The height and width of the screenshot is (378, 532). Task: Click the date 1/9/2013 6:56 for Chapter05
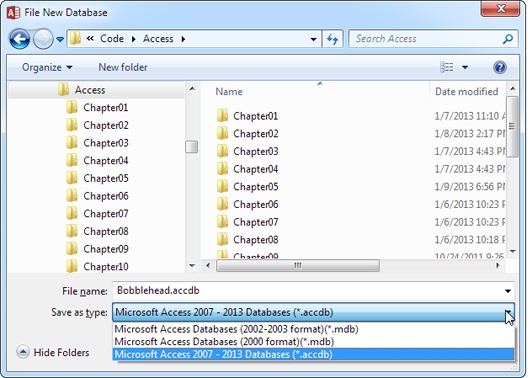click(x=470, y=187)
